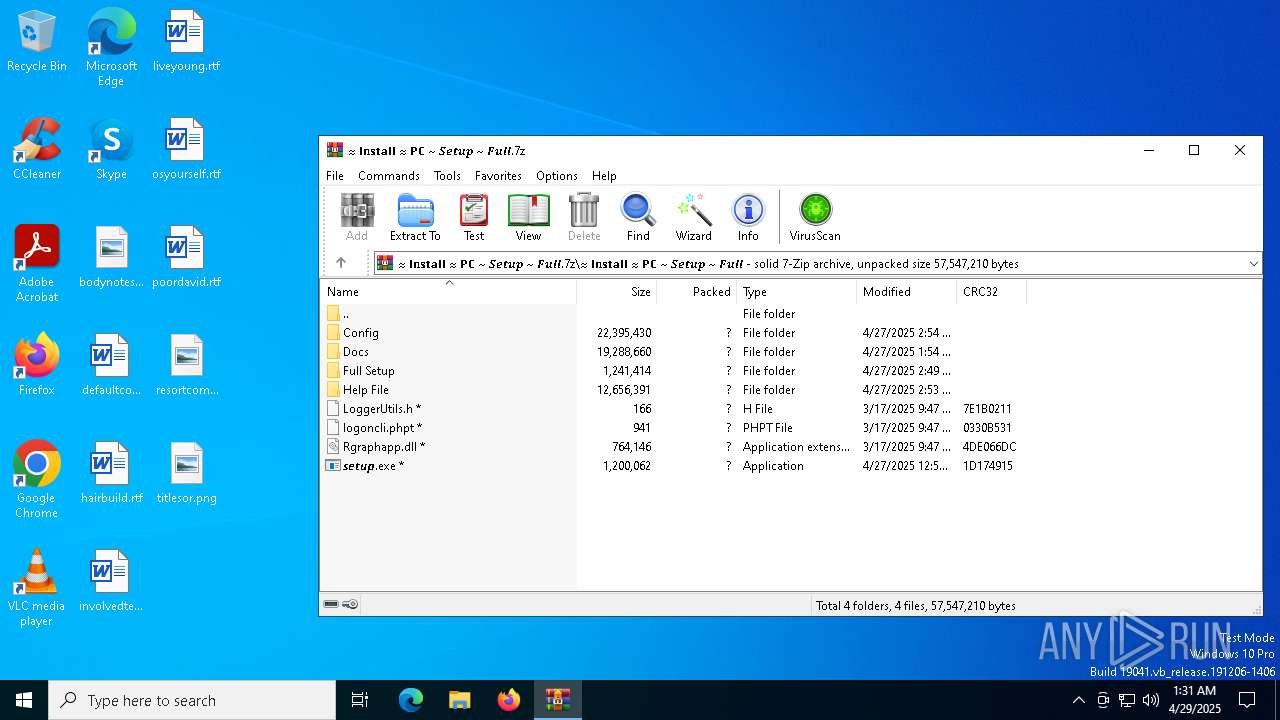
Task: Show hidden tray icons chevron
Action: point(1078,700)
